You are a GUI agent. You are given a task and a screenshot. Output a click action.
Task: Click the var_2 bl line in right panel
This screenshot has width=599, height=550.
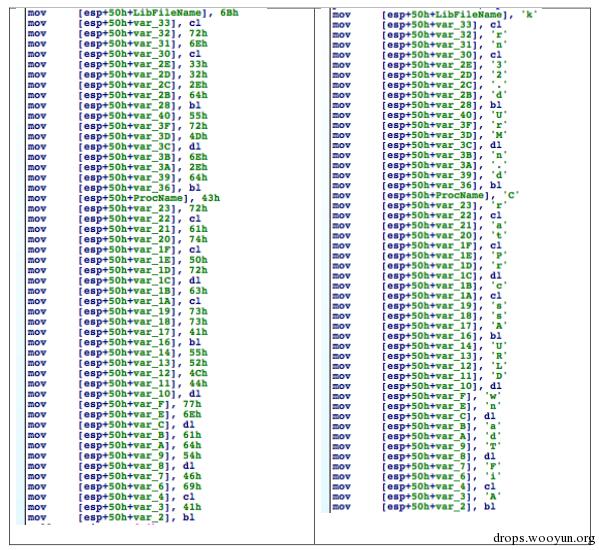pyautogui.click(x=414, y=507)
